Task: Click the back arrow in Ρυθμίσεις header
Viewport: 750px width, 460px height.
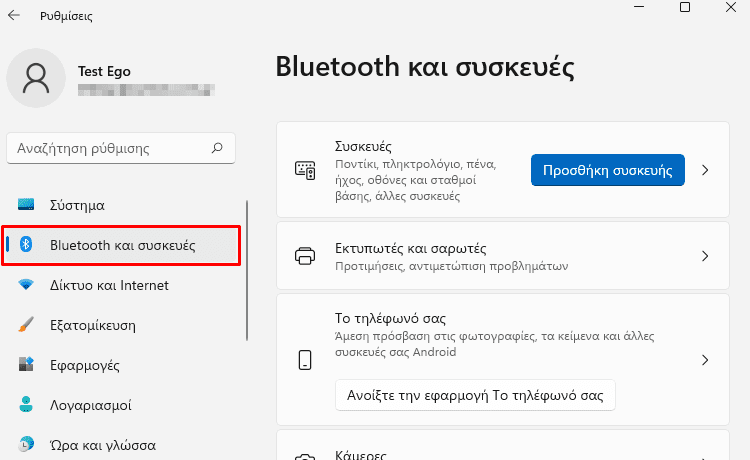Action: (x=14, y=15)
